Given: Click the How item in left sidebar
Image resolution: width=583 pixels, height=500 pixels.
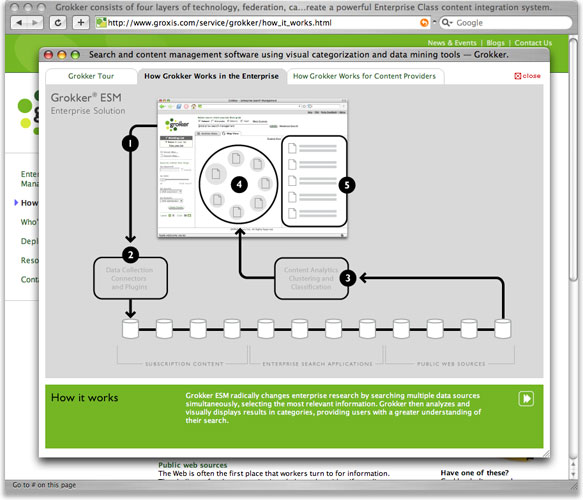Looking at the screenshot, I should pos(29,203).
